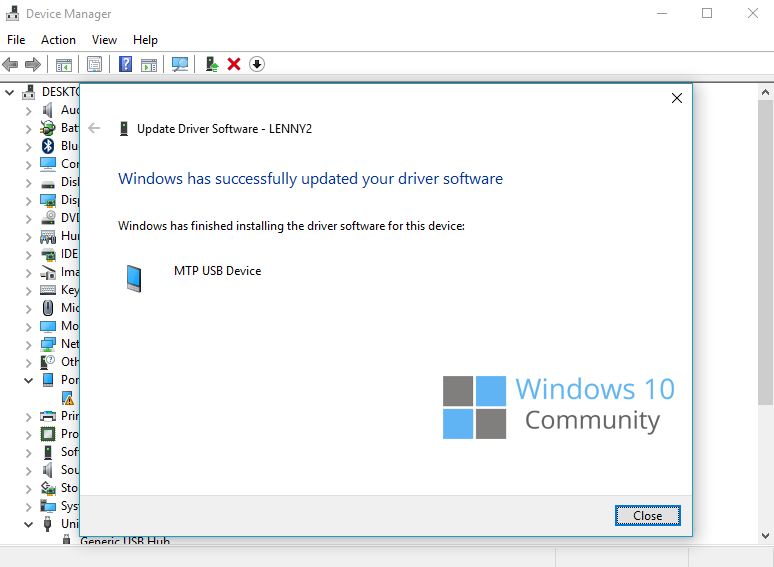This screenshot has height=567, width=774.
Task: Open the Action menu
Action: pos(58,39)
